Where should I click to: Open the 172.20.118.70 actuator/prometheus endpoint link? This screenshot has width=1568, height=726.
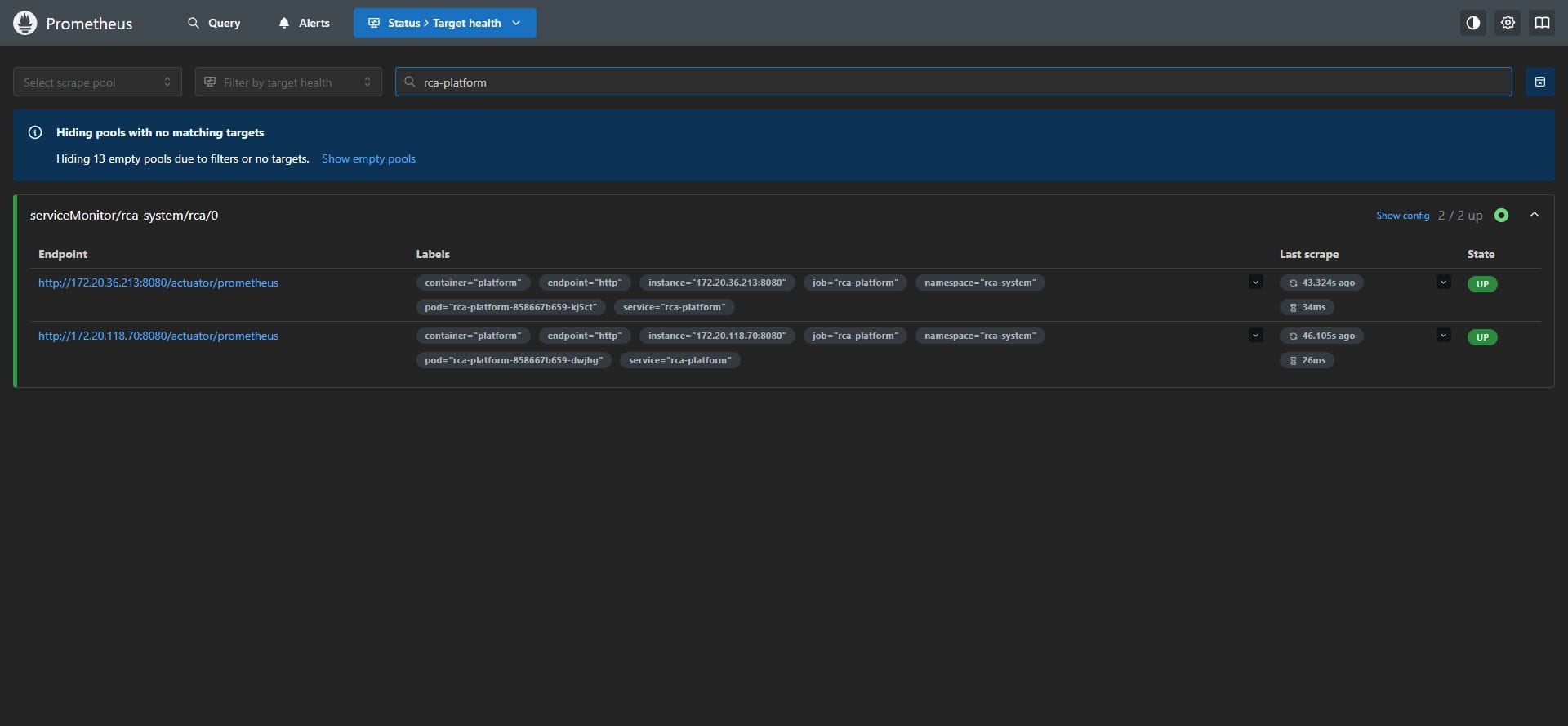[158, 336]
